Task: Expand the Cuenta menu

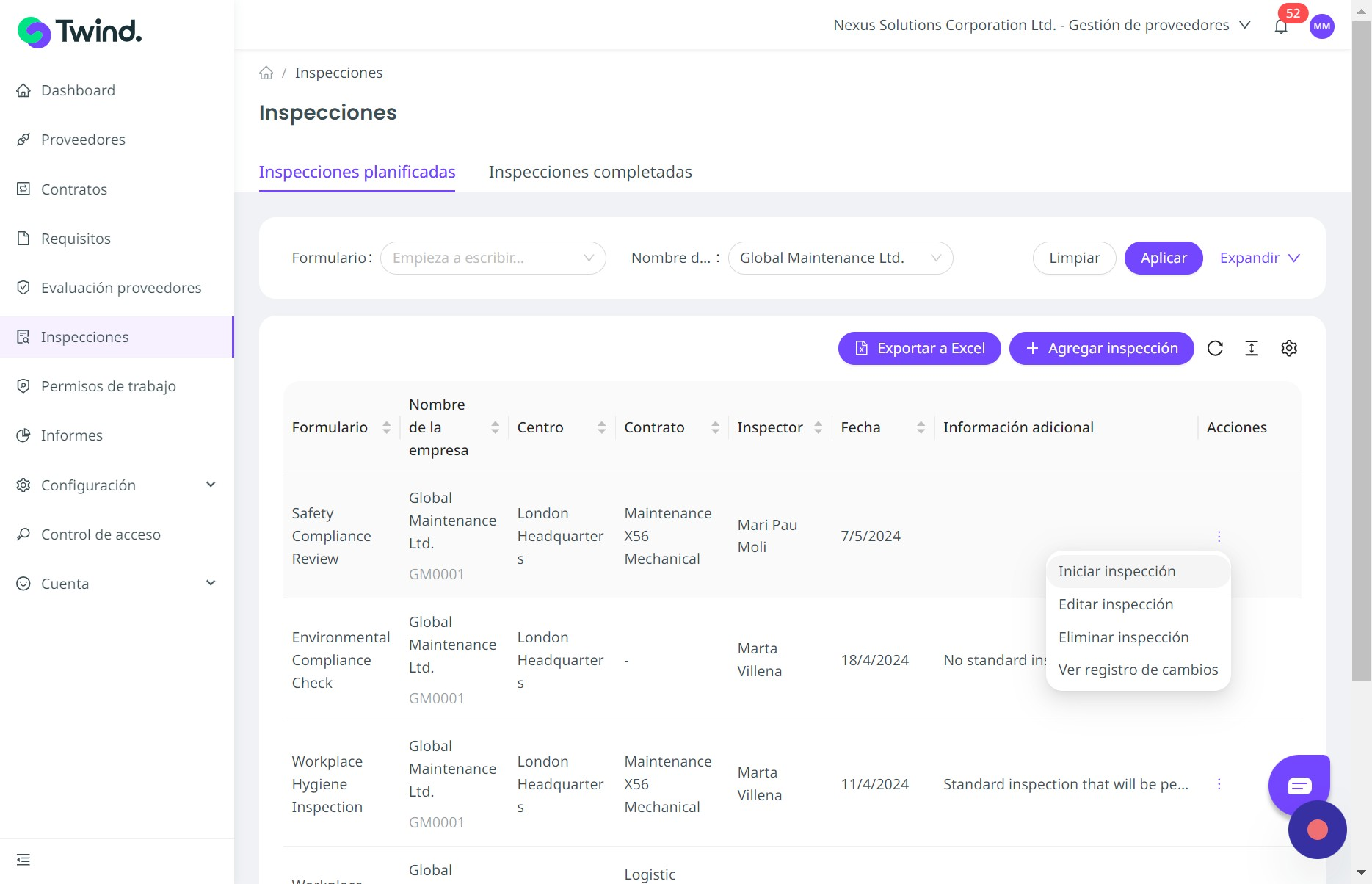Action: pos(117,584)
